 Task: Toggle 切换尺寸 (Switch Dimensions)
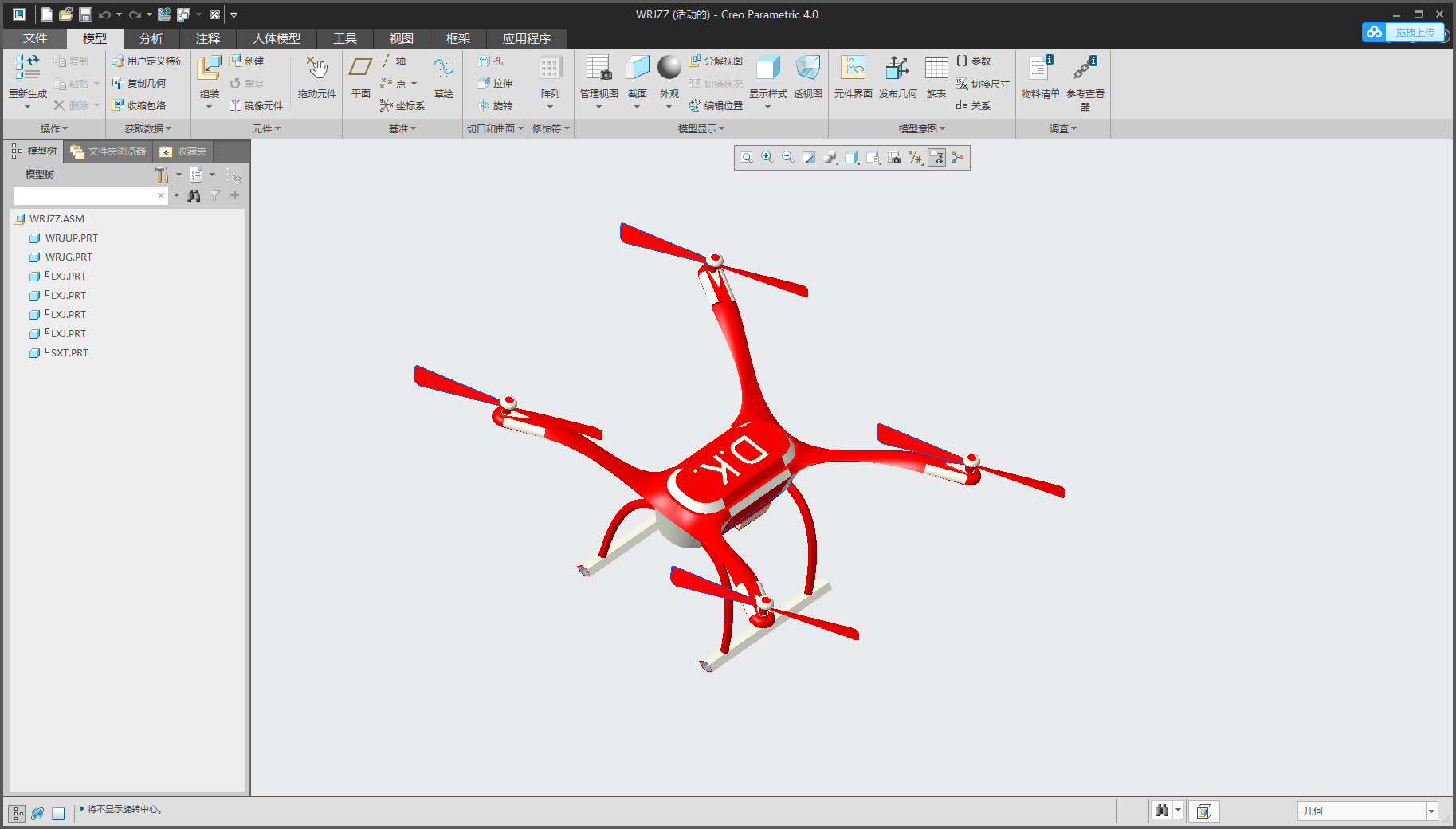point(983,84)
